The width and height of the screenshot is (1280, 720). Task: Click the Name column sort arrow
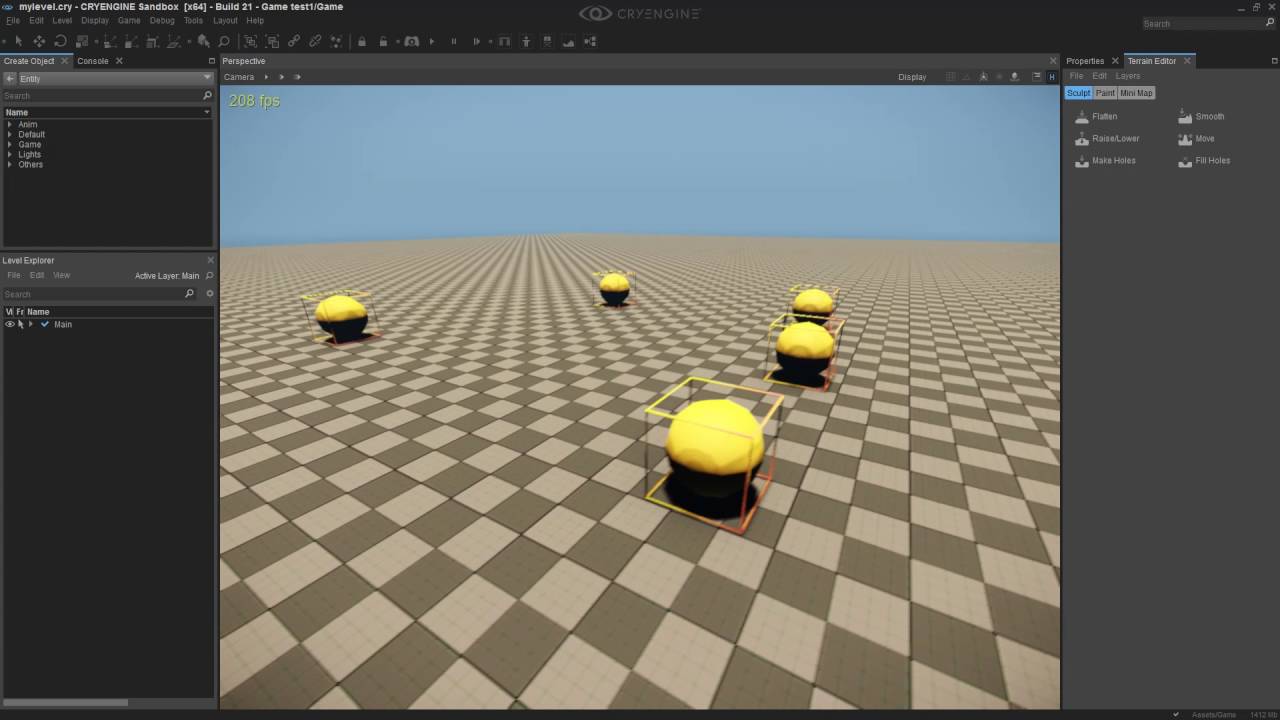point(207,112)
